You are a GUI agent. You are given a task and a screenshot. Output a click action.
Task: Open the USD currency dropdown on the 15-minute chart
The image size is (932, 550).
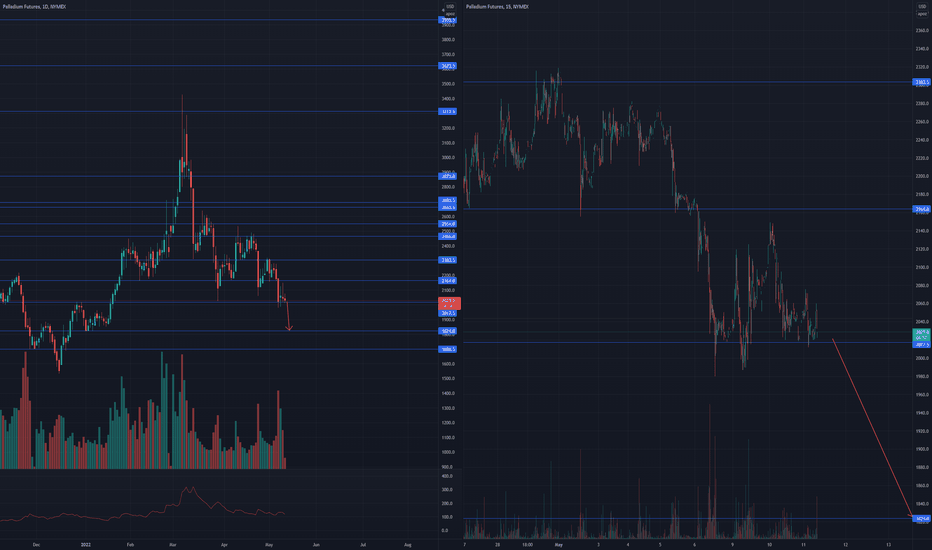click(x=922, y=7)
